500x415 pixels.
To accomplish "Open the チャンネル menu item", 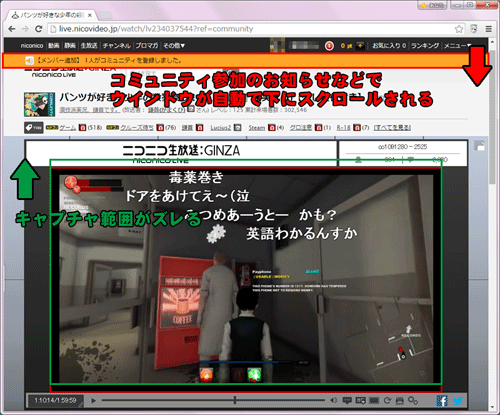I will (116, 46).
